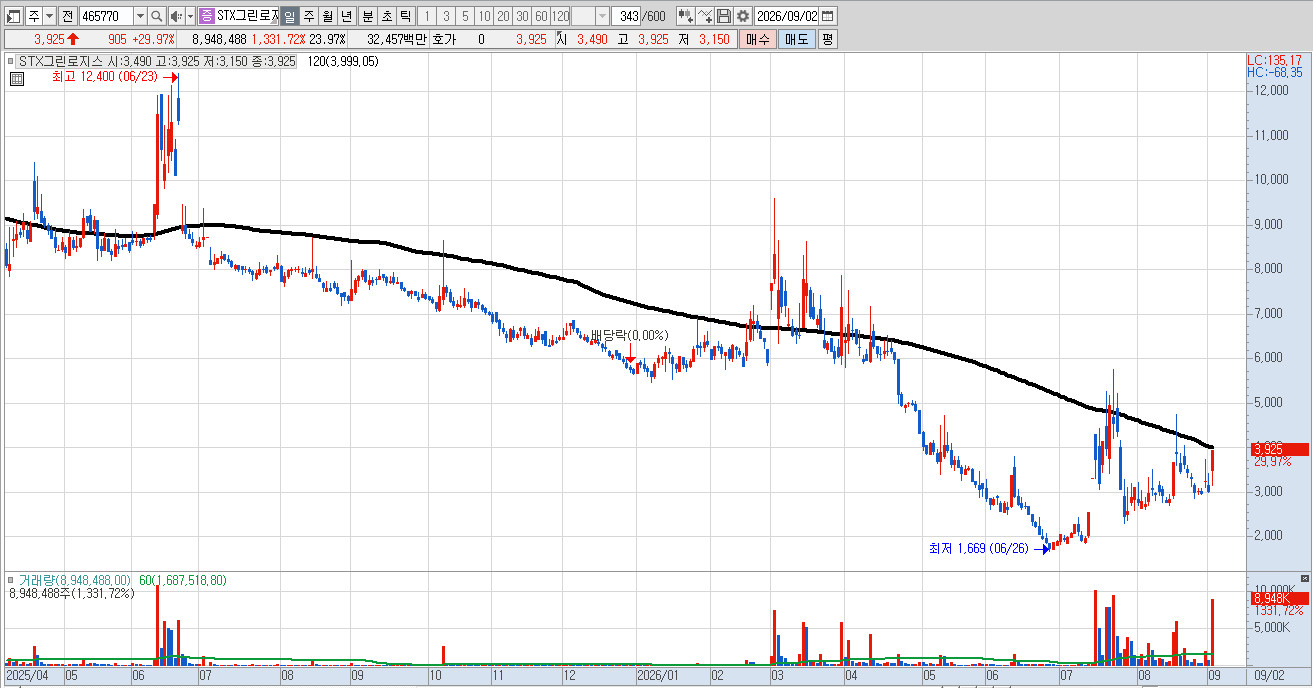The image size is (1313, 688).
Task: Switch to monthly (월) period
Action: coord(327,16)
